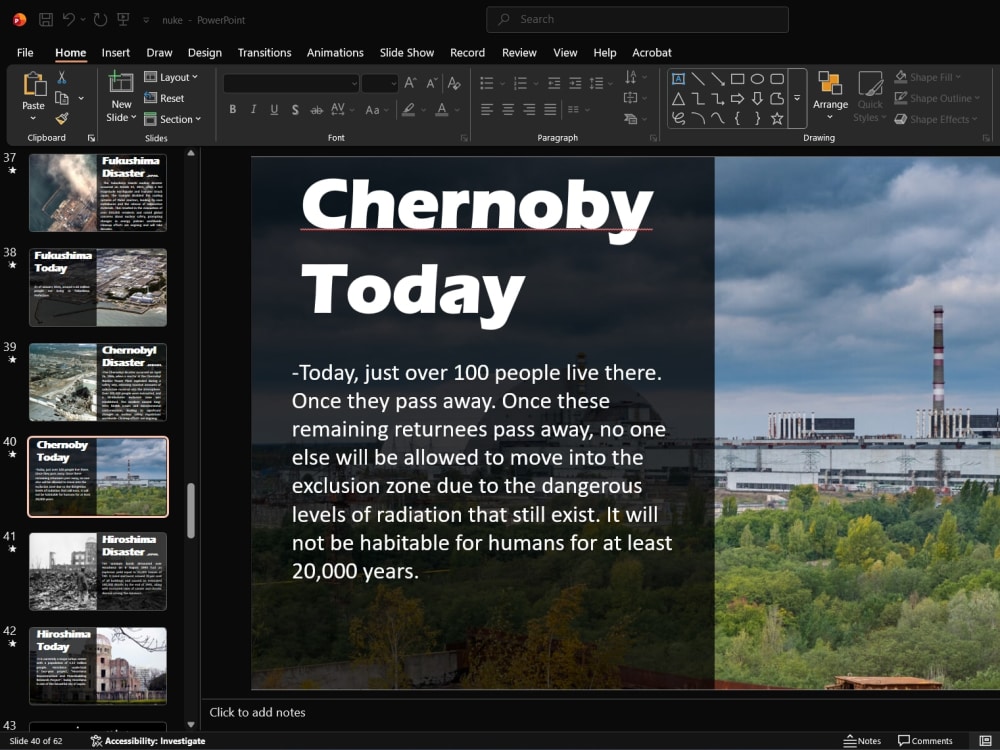Open Shape Fill dropdown
1000x750 pixels.
pyautogui.click(x=928, y=77)
